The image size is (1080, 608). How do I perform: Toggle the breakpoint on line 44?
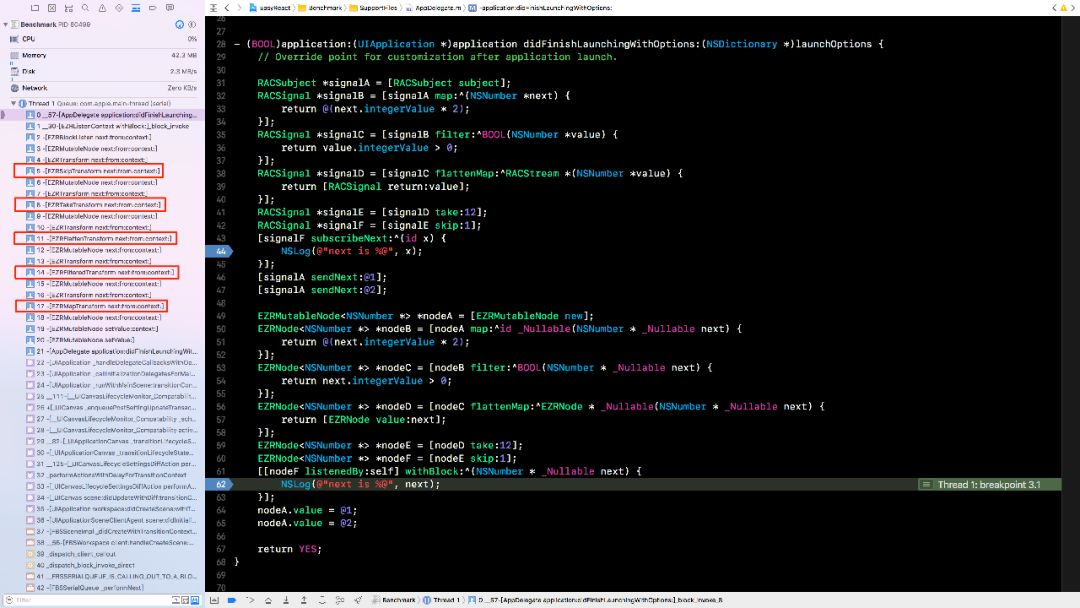click(x=220, y=251)
